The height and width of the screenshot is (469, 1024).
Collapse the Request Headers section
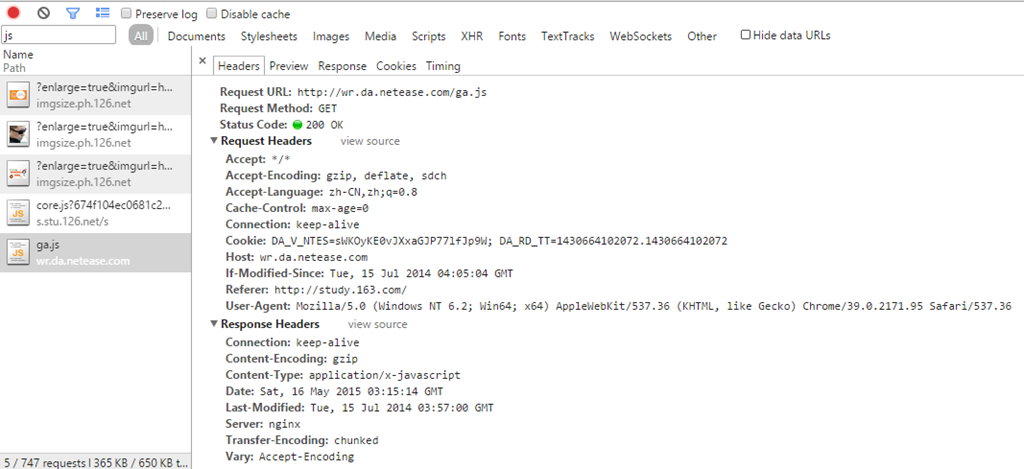214,142
